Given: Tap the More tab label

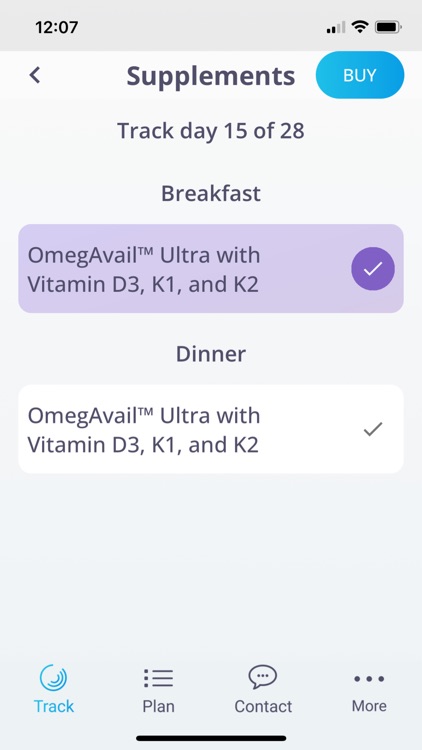Looking at the screenshot, I should coord(369,706).
